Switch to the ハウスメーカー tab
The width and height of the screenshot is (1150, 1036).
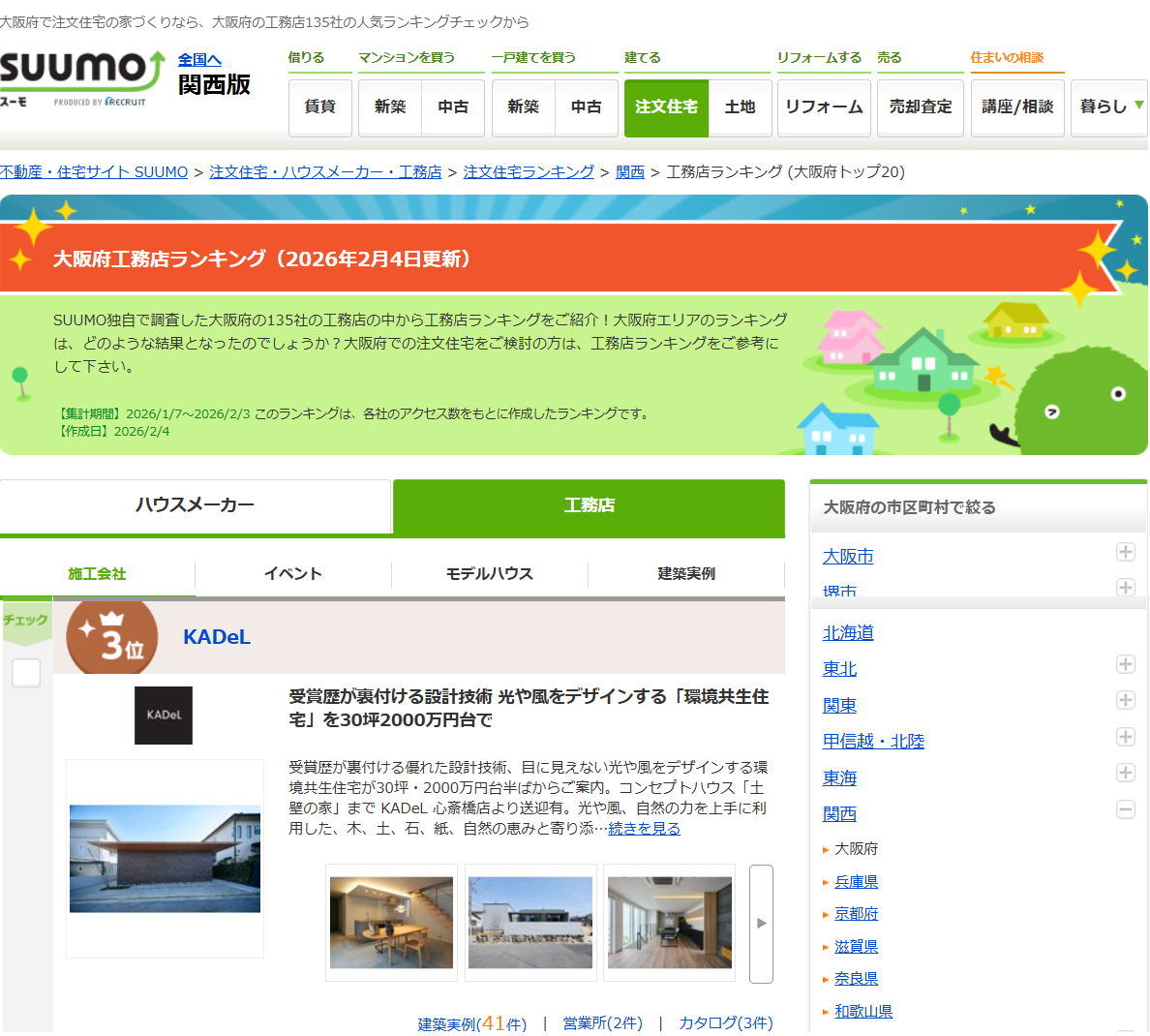tap(195, 505)
